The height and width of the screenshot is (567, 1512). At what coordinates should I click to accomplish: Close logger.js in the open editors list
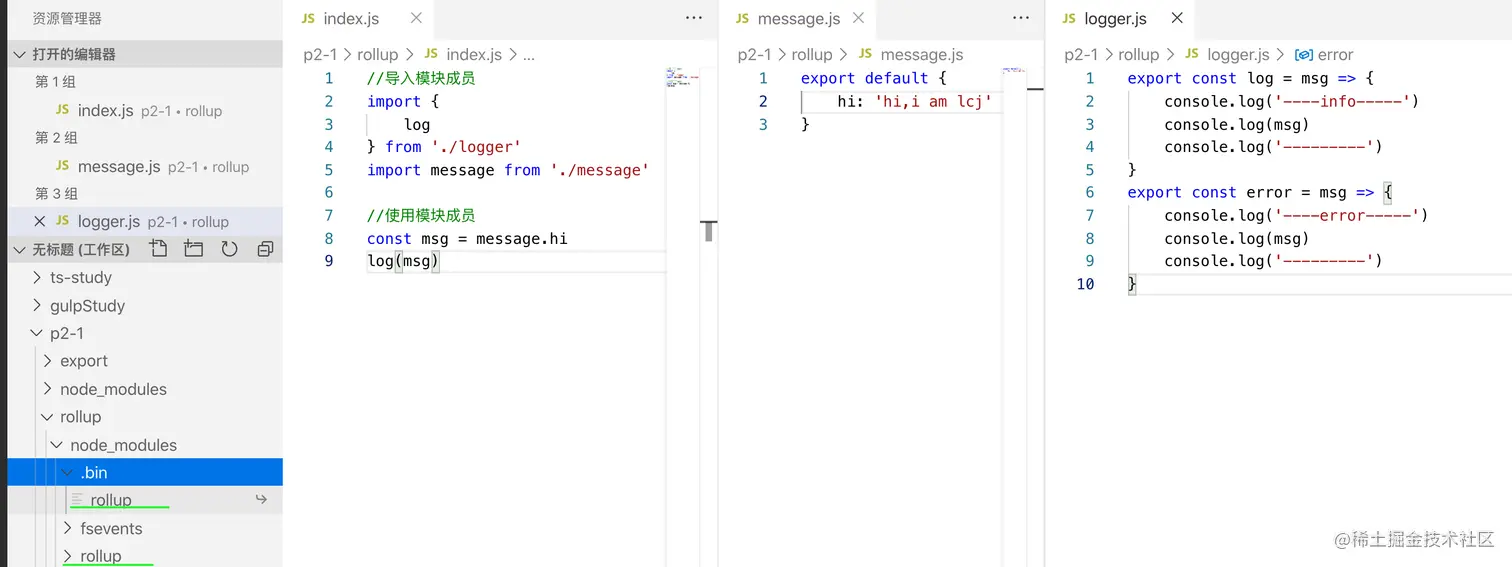click(x=40, y=221)
